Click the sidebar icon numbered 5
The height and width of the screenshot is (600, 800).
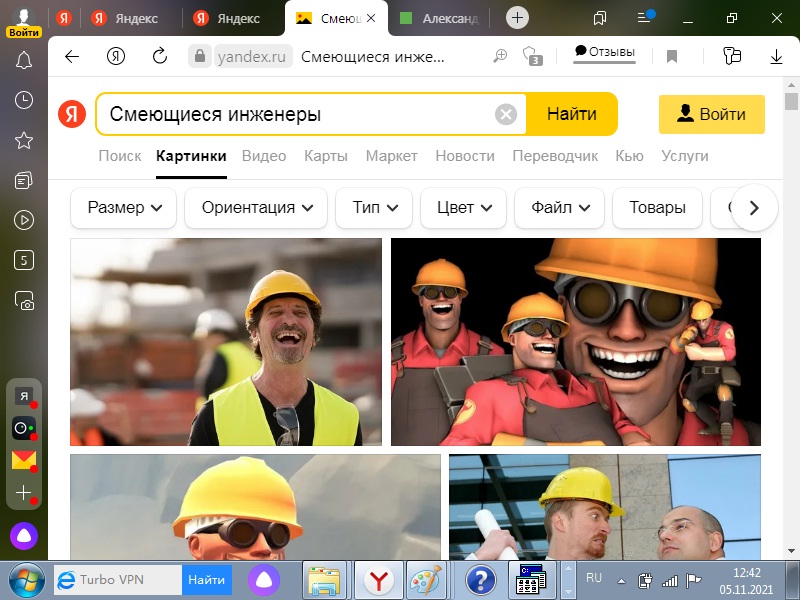(x=23, y=260)
